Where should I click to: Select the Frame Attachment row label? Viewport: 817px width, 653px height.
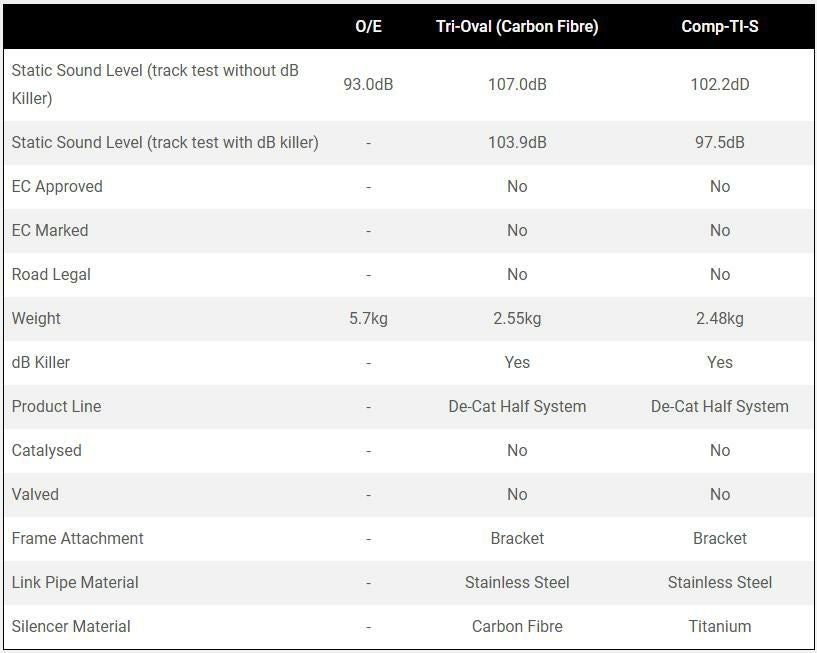(x=78, y=538)
